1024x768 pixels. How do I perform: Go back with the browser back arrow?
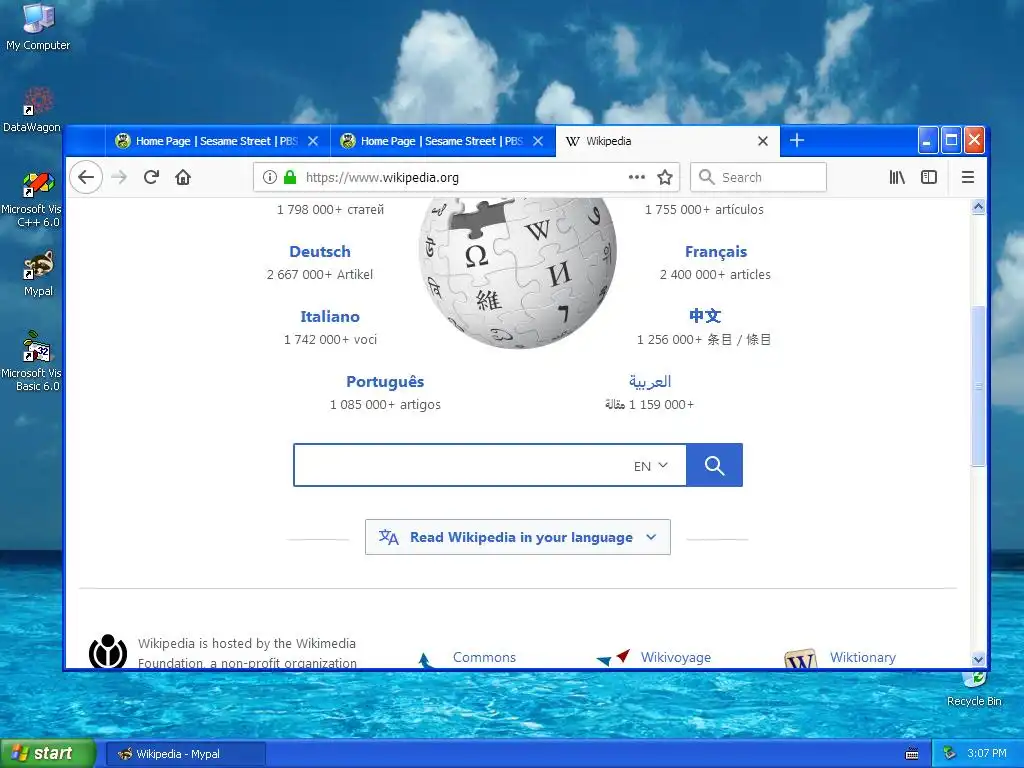86,177
